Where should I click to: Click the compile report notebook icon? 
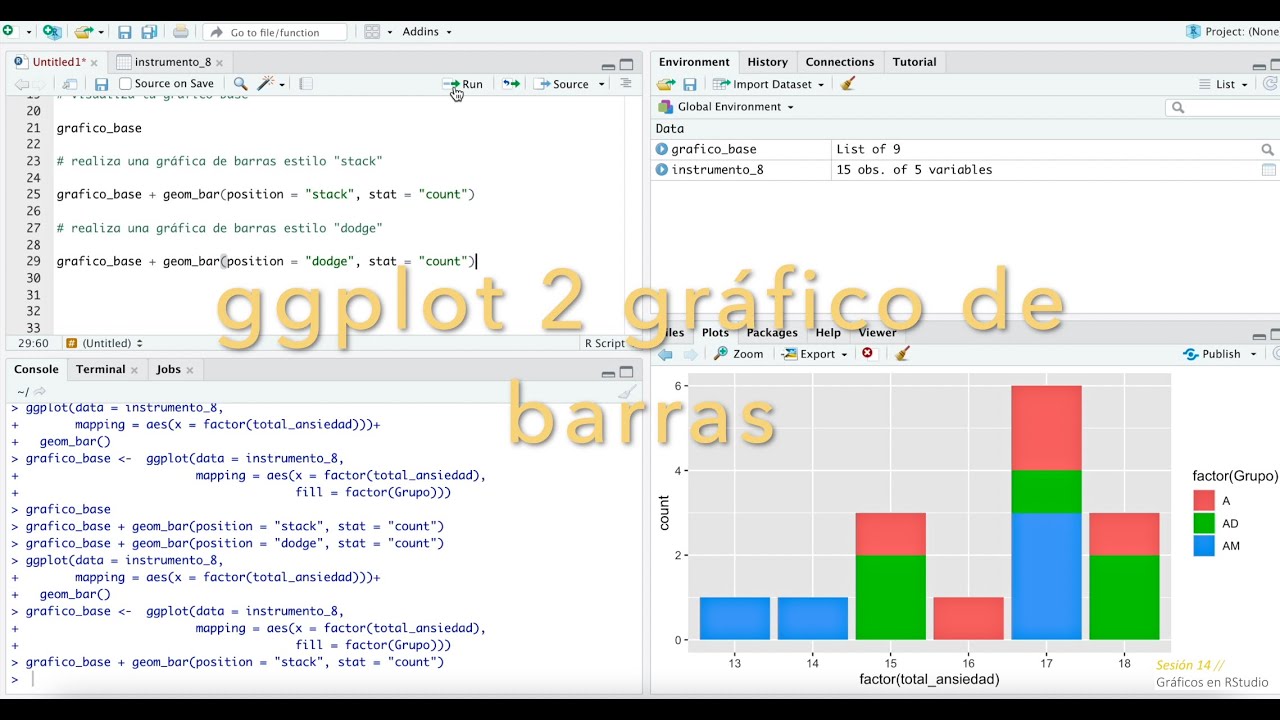coord(306,84)
